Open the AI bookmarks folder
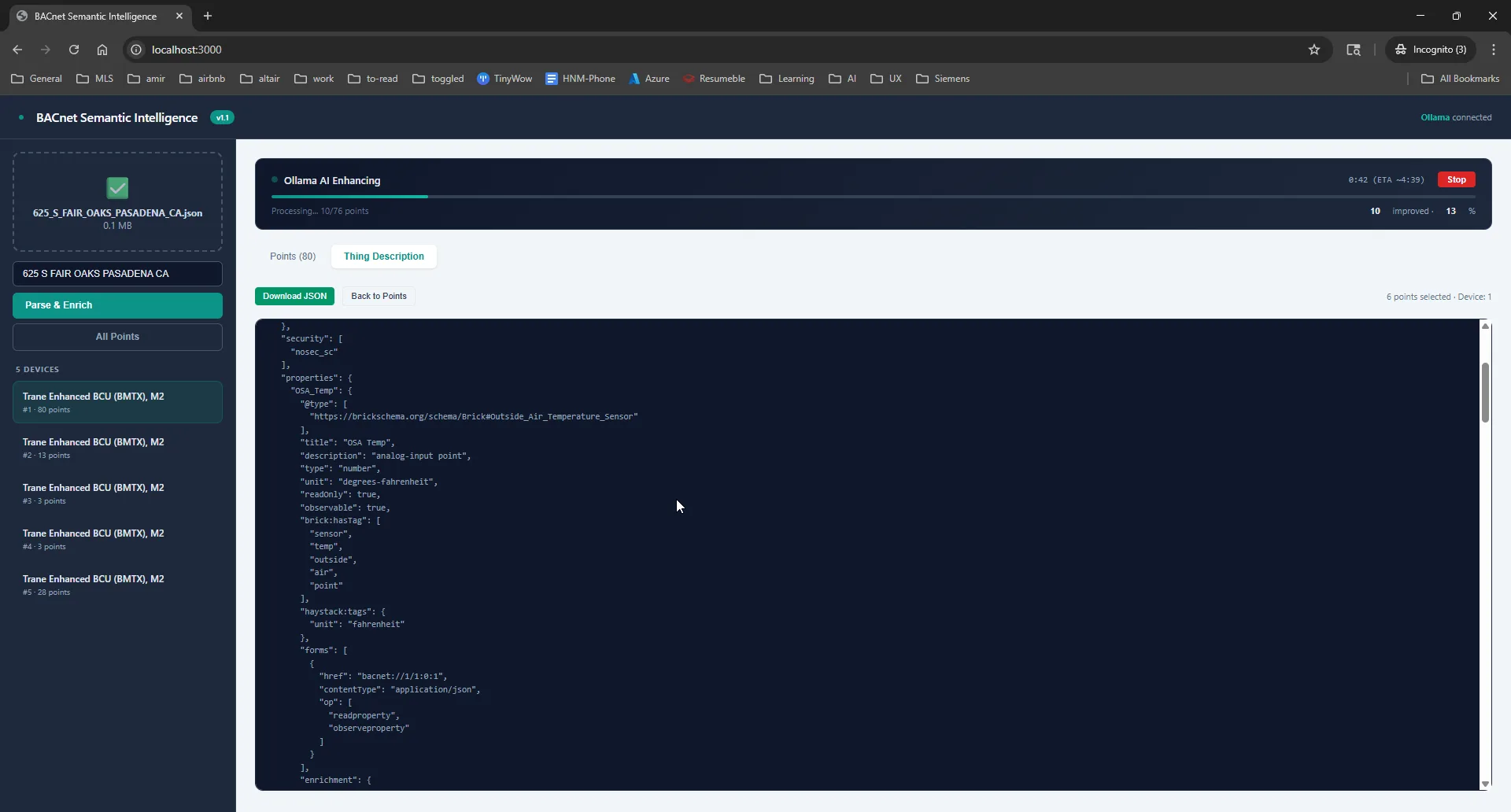The height and width of the screenshot is (812, 1511). pos(843,79)
